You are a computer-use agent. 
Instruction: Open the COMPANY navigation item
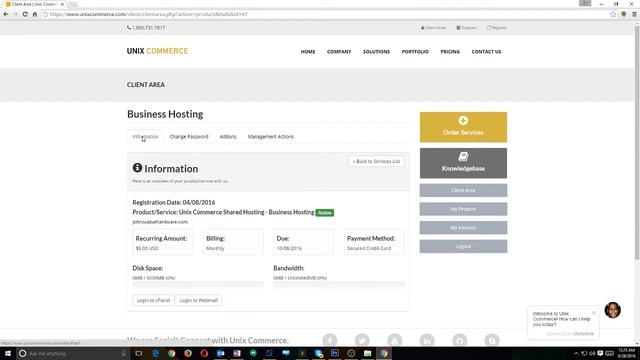pyautogui.click(x=339, y=52)
